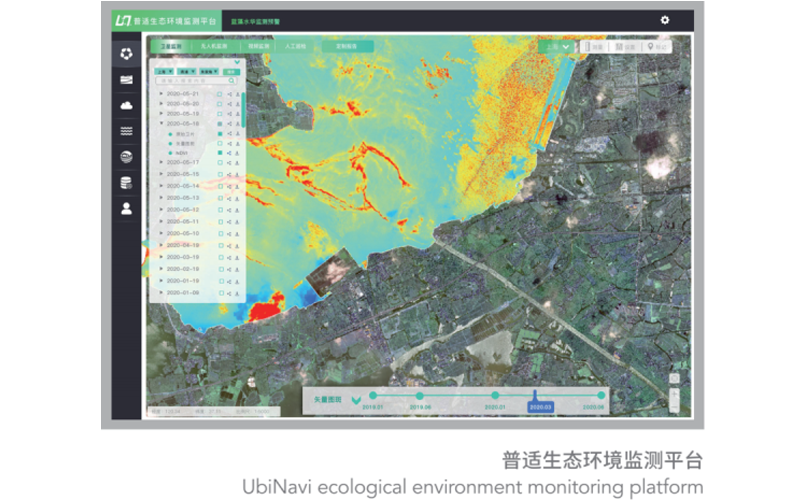
Task: Click the map zoom-in plus button
Action: tap(674, 393)
